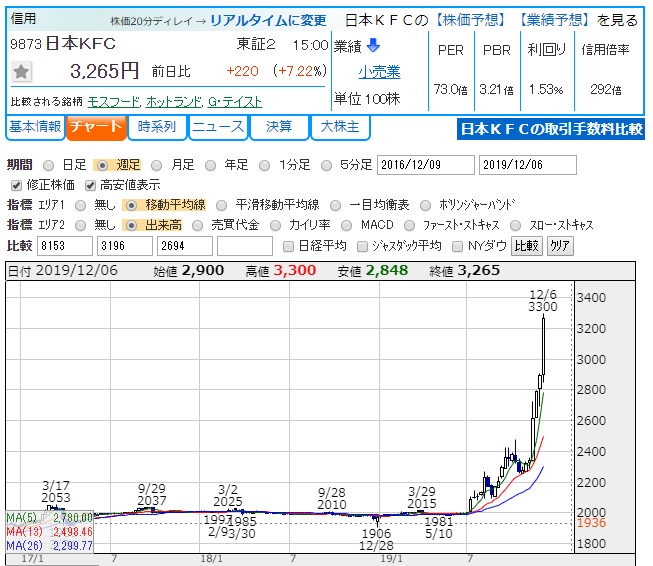The image size is (653, 566).
Task: Click the 12/28 1906 low marker on chart
Action: click(376, 540)
